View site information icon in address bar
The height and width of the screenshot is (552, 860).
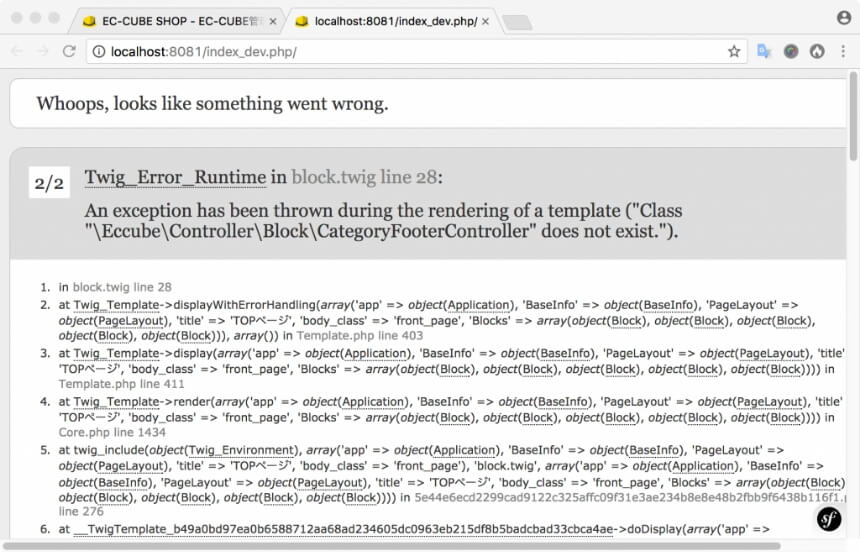(99, 52)
